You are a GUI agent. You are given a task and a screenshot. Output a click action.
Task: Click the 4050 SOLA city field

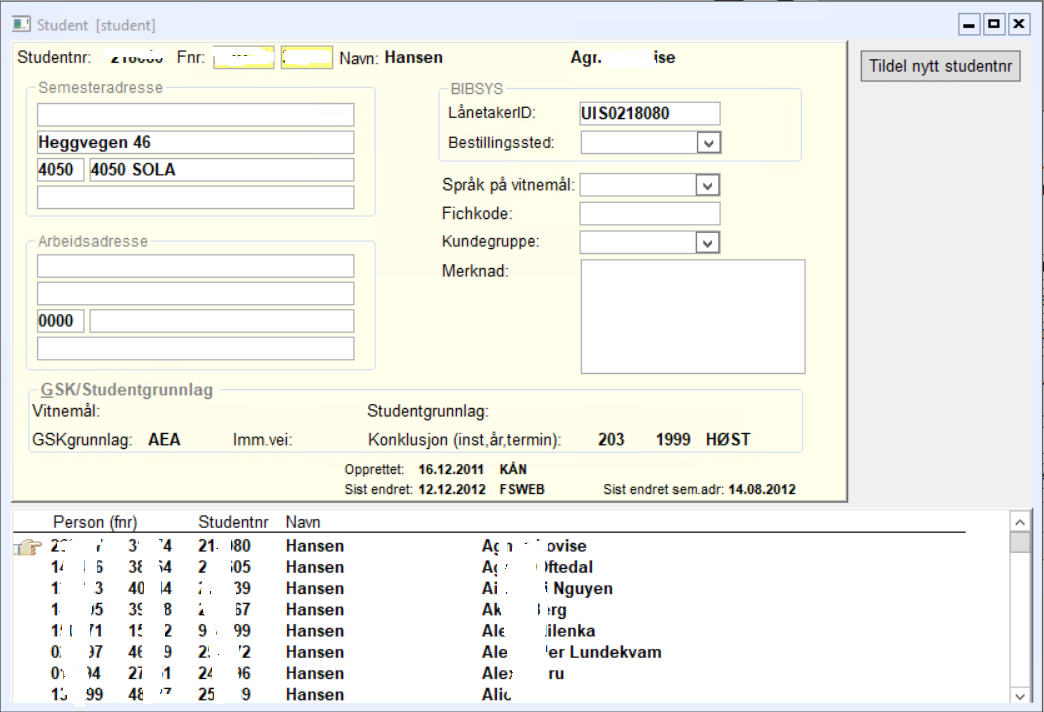(222, 170)
